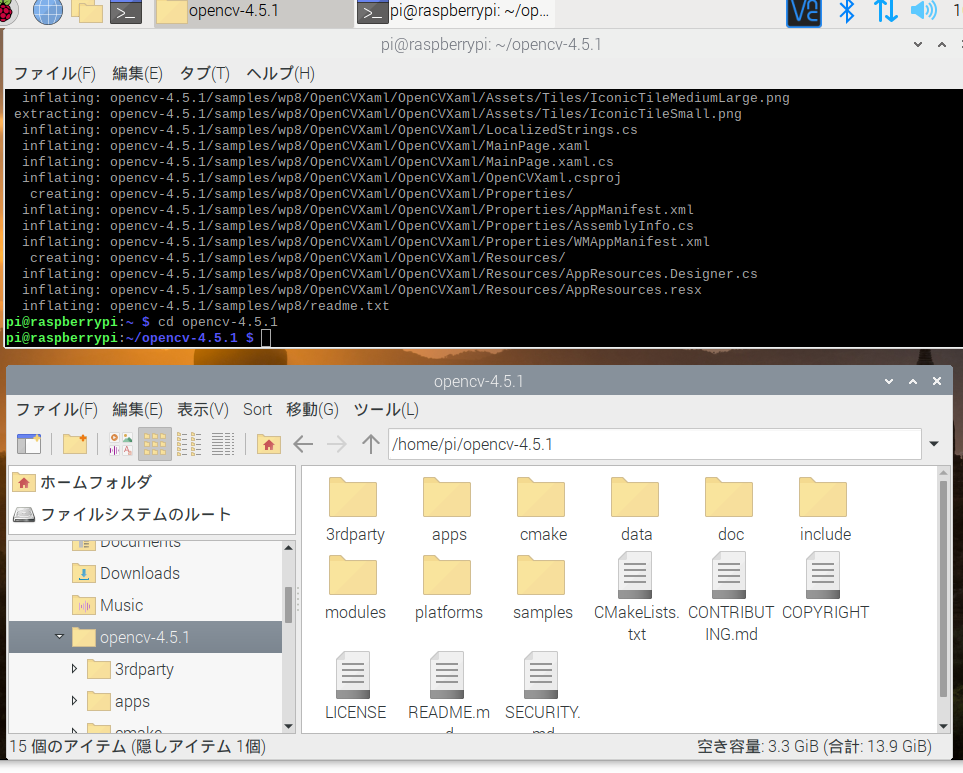Launch the web browser globe icon
963x773 pixels.
pos(48,11)
